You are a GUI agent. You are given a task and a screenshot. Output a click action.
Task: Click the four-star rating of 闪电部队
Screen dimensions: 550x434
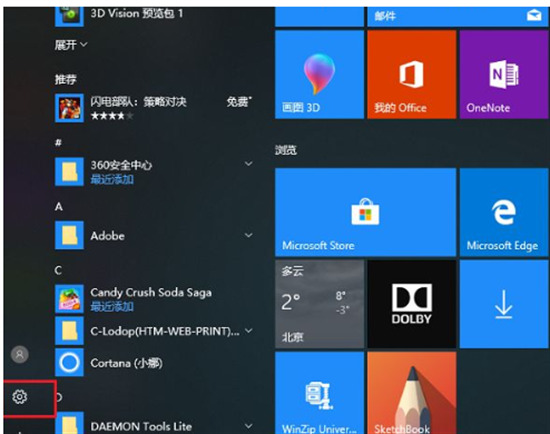point(112,115)
